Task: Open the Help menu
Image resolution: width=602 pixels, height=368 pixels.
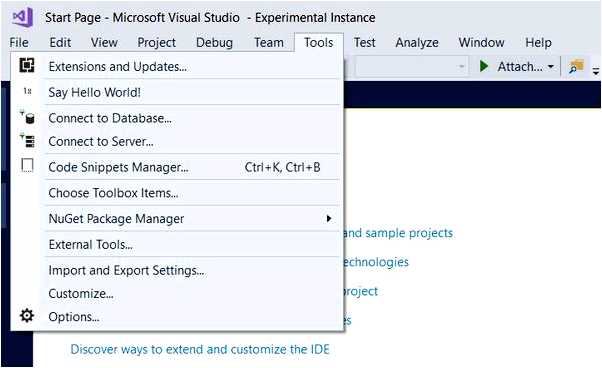Action: tap(538, 42)
